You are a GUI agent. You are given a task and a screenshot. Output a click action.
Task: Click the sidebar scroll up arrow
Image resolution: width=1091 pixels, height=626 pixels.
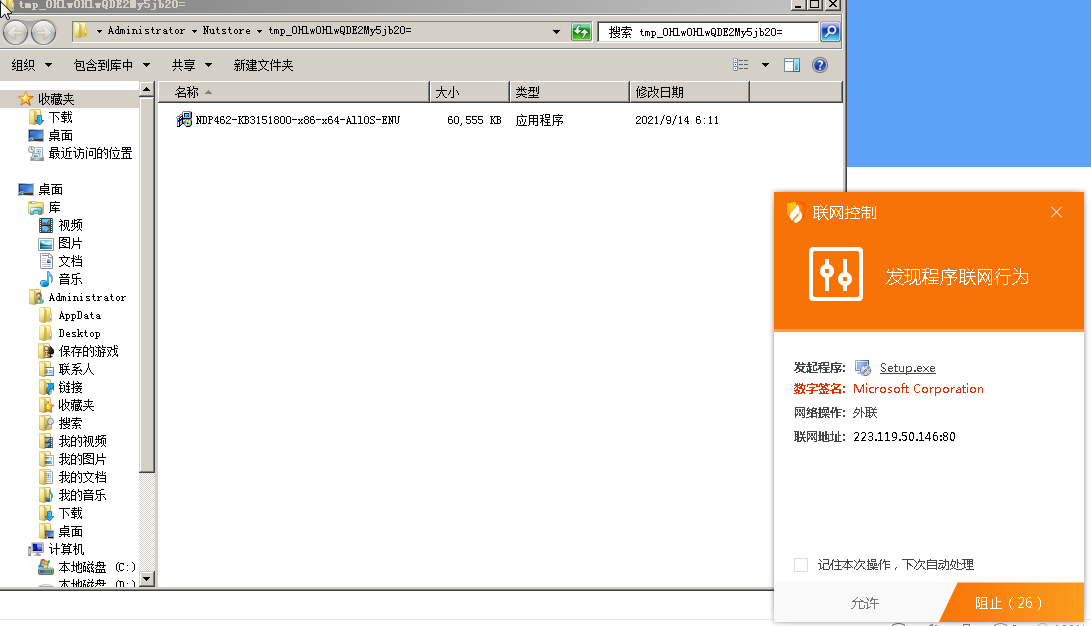click(146, 90)
